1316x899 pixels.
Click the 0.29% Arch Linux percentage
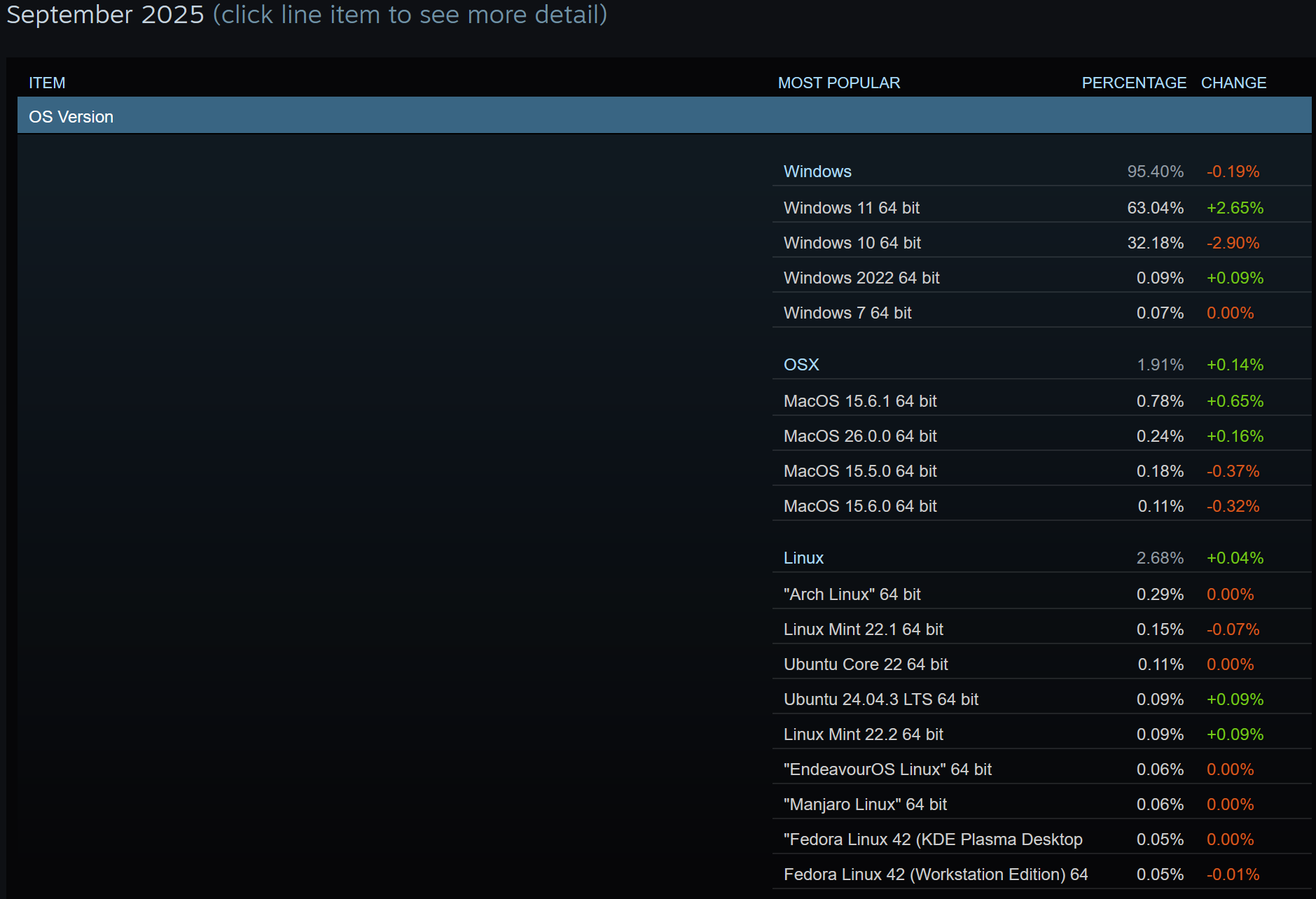point(1161,594)
